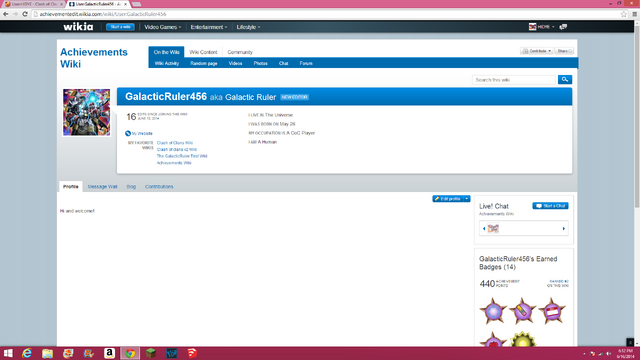
Task: Reload the page using browser refresh
Action: (x=25, y=14)
